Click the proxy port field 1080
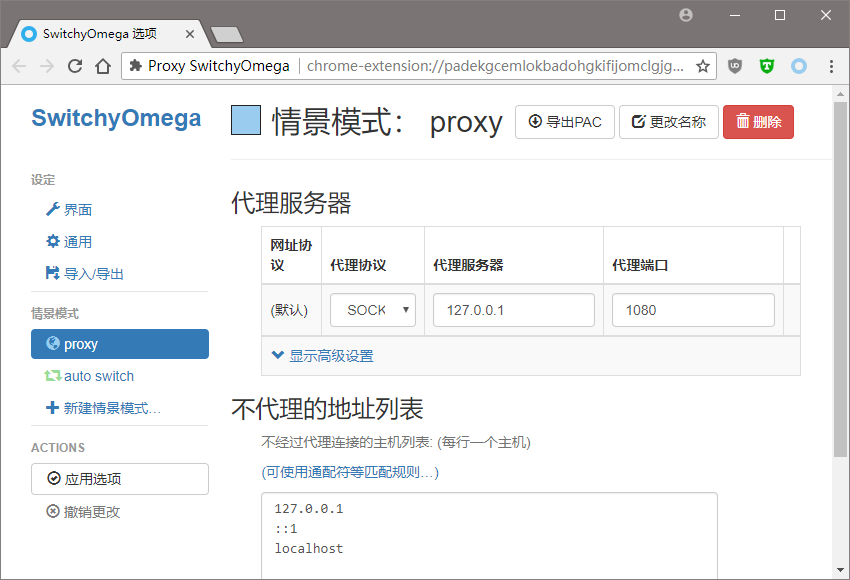Screen dimensions: 850x580 (693, 310)
